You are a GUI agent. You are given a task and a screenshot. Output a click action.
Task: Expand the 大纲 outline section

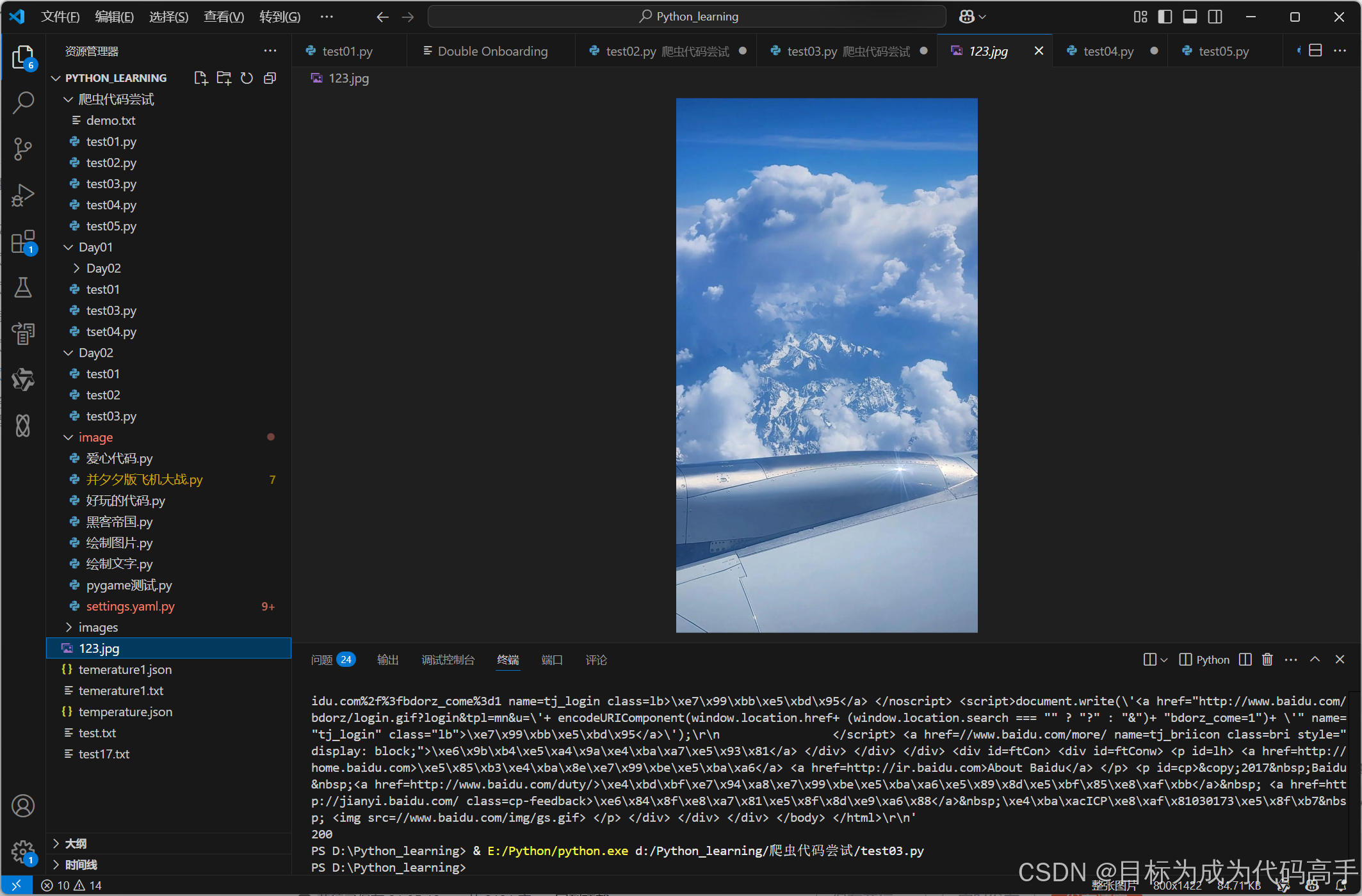pyautogui.click(x=76, y=844)
